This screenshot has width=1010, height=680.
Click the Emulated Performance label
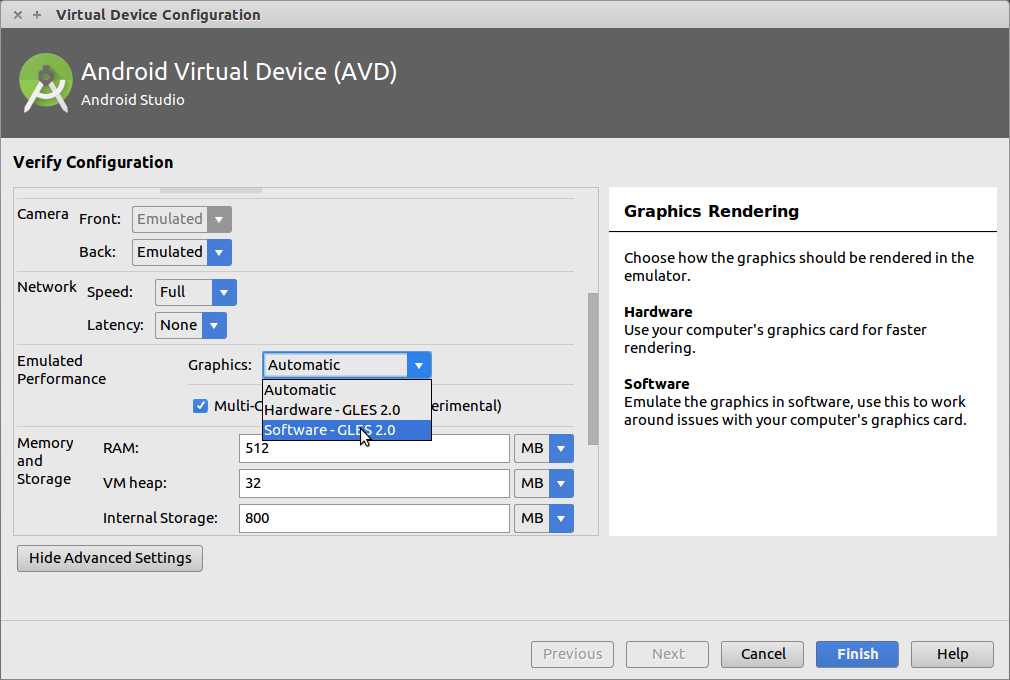[61, 370]
